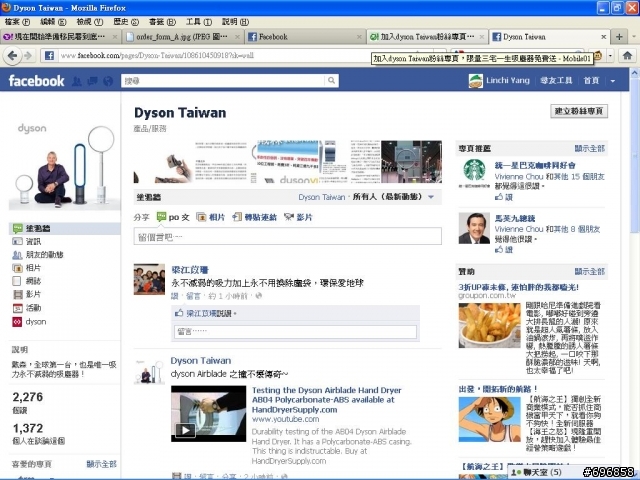Switch to the 加入dyson Taiwan粉絲專頁 tab
Viewport: 640px width, 480px height.
[426, 37]
